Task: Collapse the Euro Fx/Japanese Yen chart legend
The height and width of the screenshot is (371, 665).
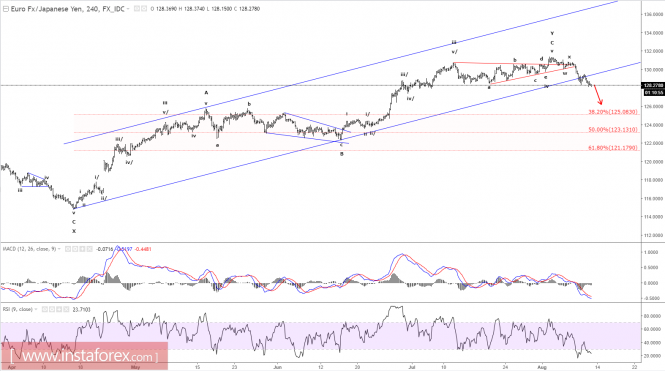Action: (x=6, y=8)
